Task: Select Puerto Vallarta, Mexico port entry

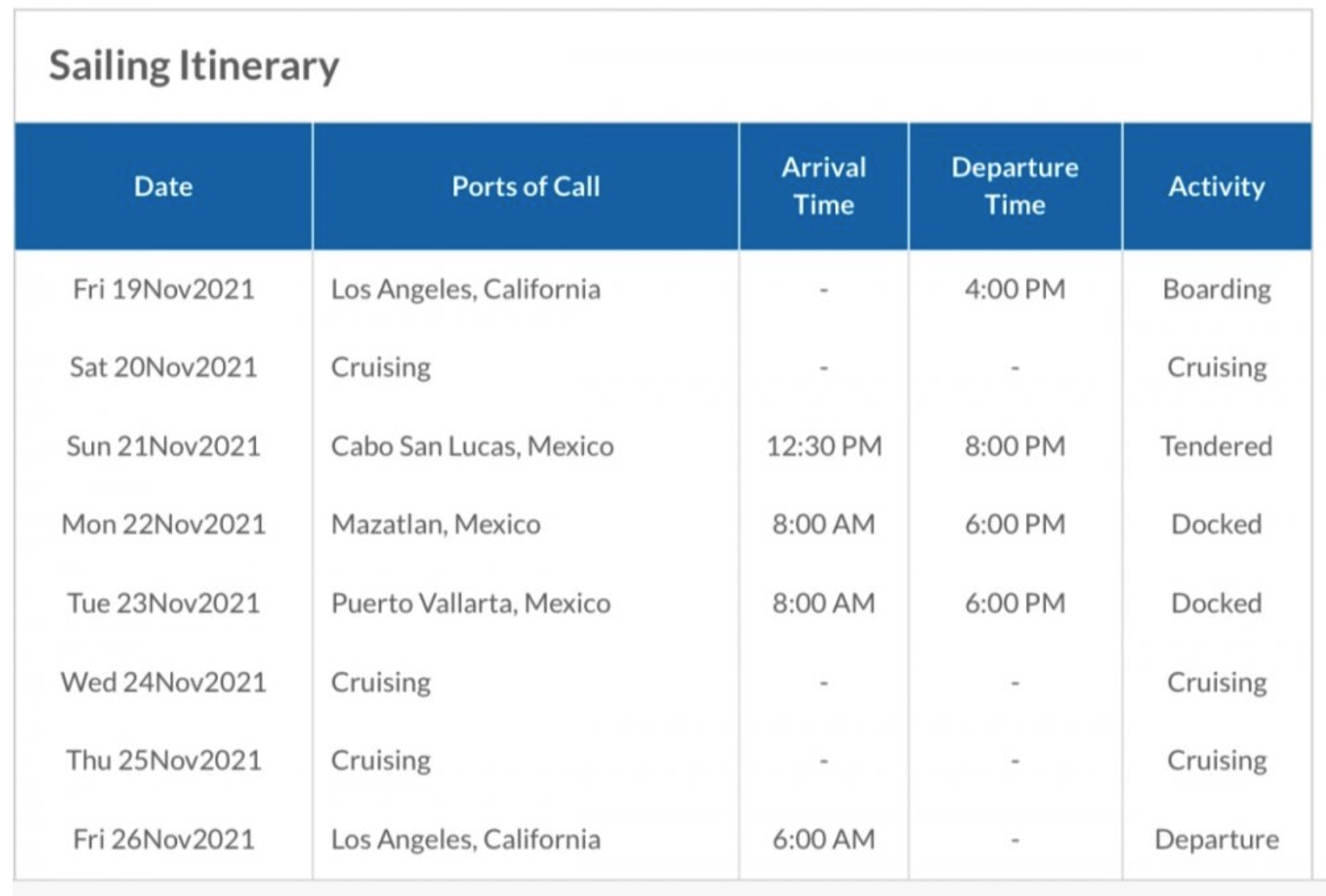Action: (471, 603)
